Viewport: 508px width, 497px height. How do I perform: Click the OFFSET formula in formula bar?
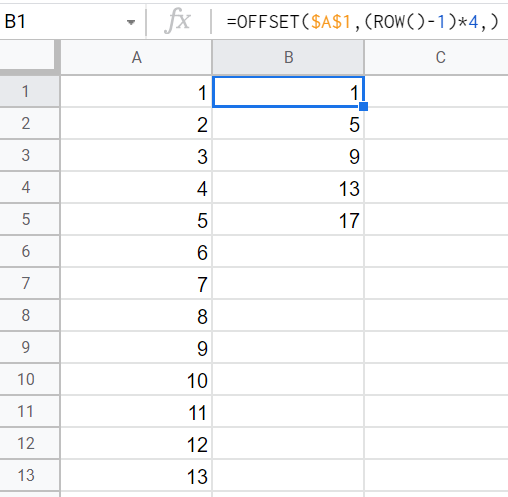[x=362, y=22]
